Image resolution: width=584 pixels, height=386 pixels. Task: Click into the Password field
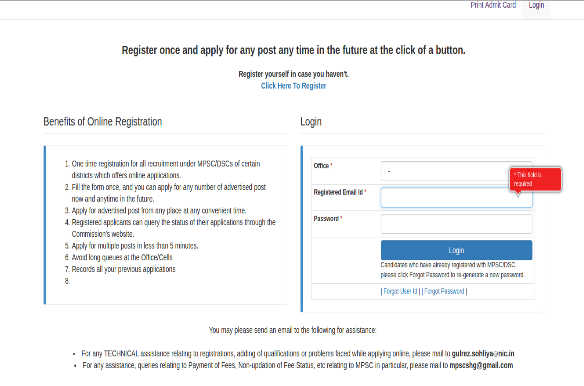(456, 224)
